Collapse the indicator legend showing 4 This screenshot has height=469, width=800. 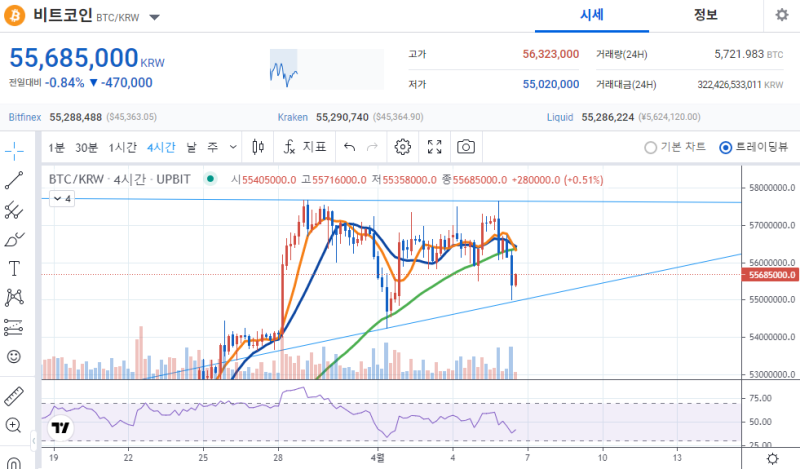pos(62,199)
